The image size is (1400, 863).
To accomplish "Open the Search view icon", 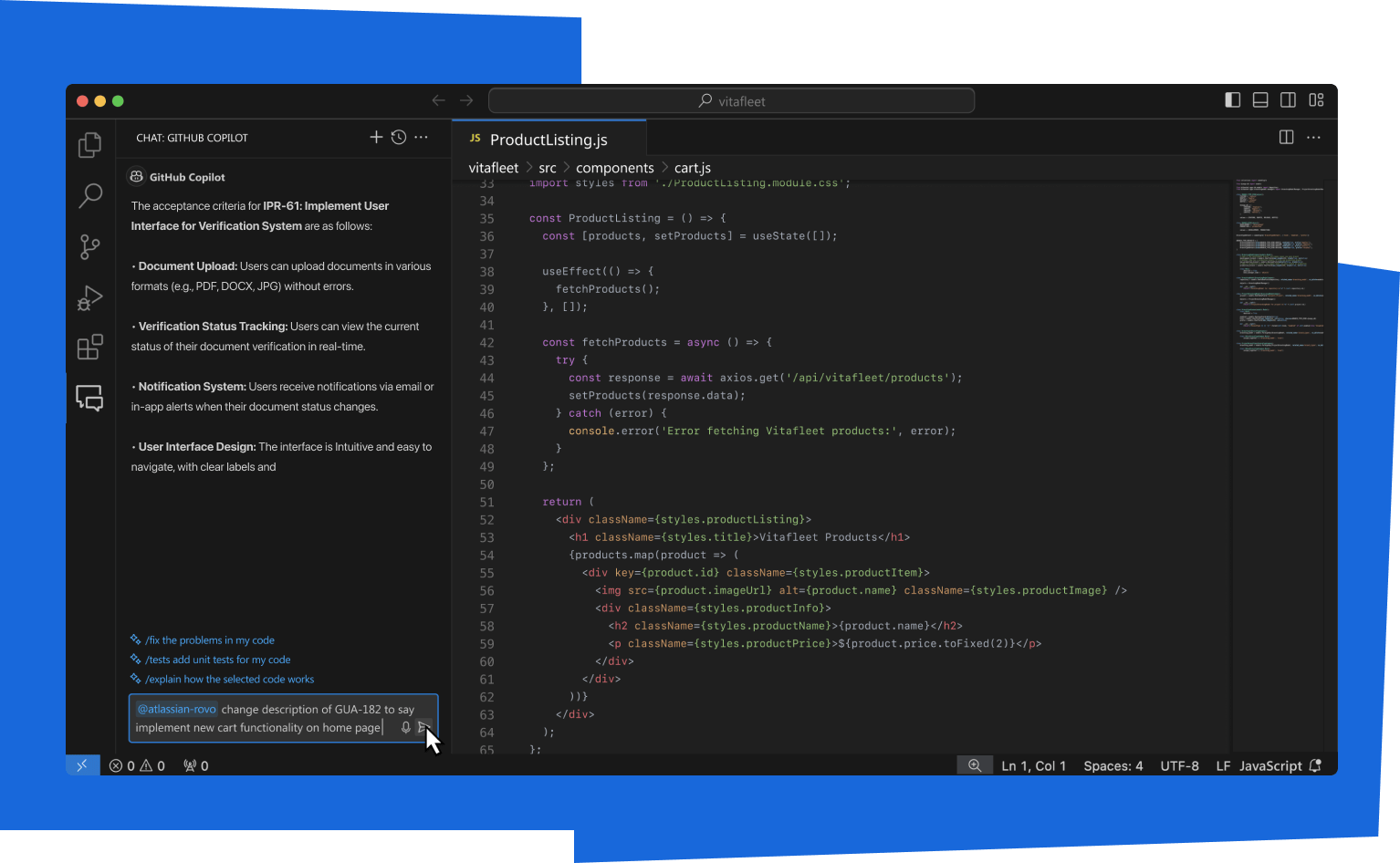I will pos(90,195).
